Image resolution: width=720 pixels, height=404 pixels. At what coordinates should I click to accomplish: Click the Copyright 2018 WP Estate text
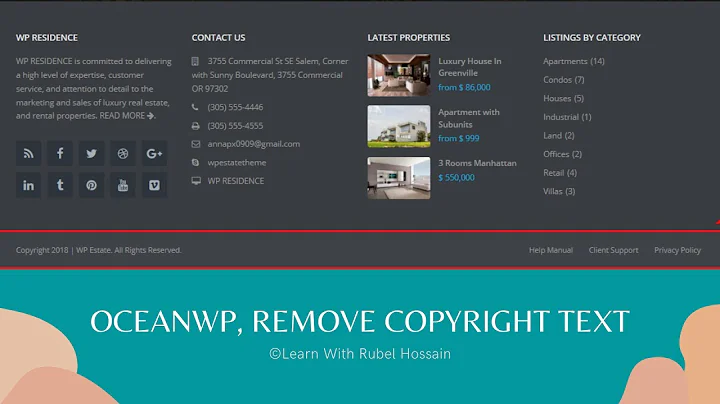pos(98,250)
